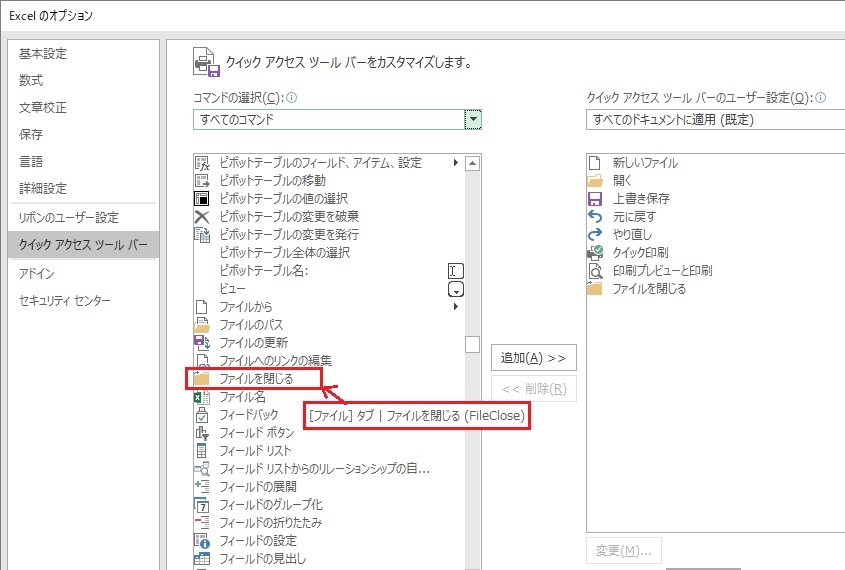845x570 pixels.
Task: Click the やり直し redo arrow icon
Action: (x=595, y=234)
